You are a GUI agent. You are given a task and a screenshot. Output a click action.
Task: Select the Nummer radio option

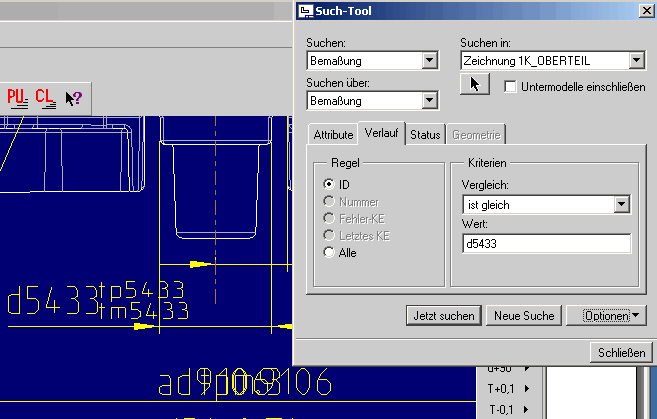329,201
